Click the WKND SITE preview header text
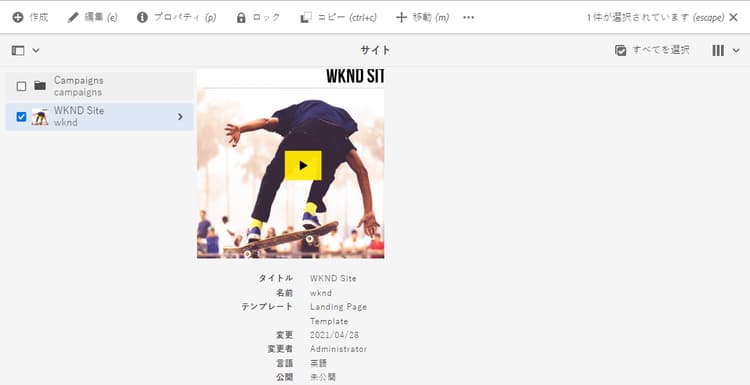Viewport: 750px width, 385px height. tap(355, 76)
